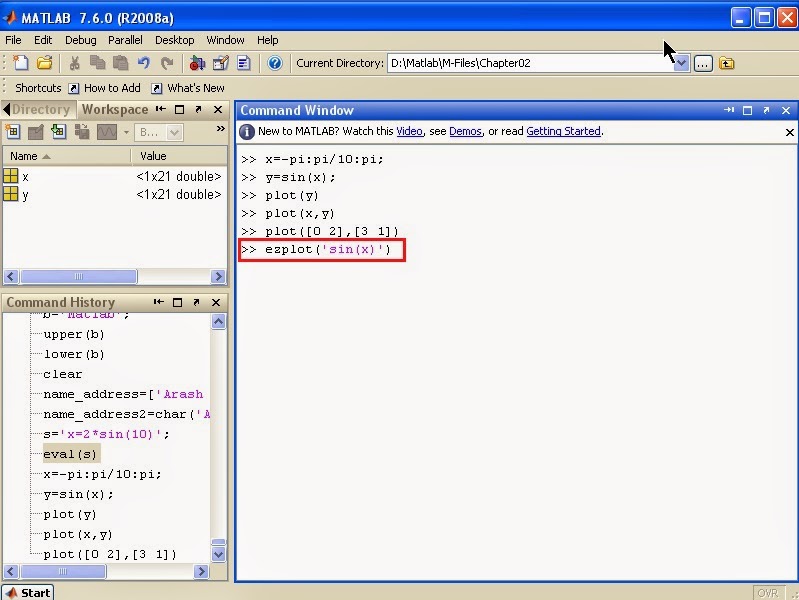Click the Workspace scroll right arrow

click(218, 276)
